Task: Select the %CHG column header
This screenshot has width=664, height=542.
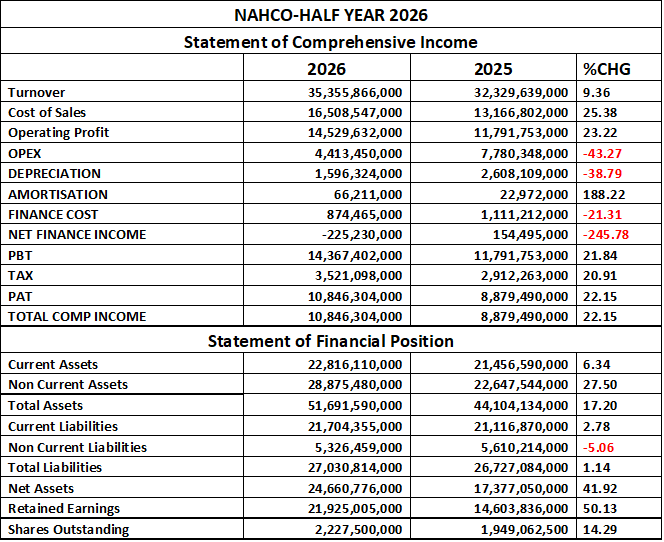Action: (607, 69)
